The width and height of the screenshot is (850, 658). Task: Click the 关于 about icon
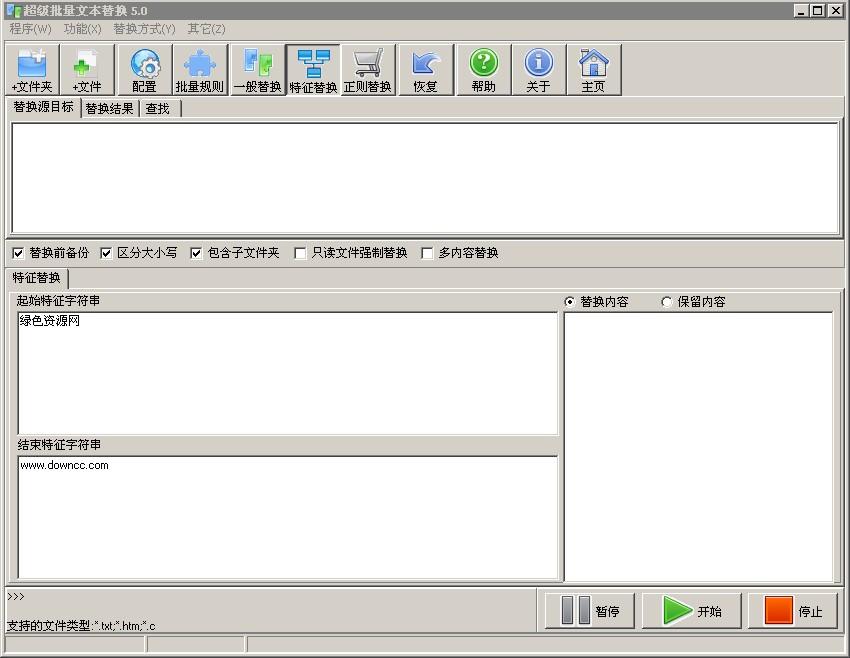539,68
